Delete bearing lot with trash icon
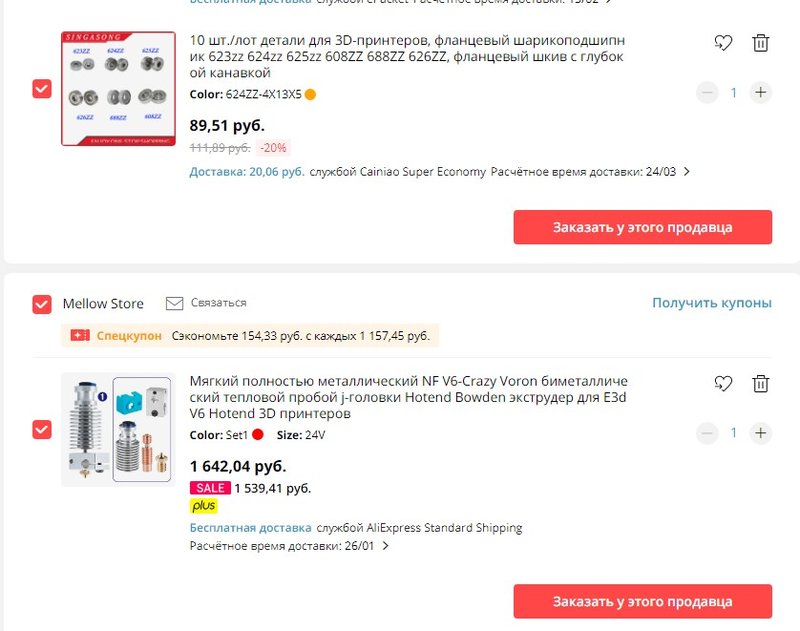The width and height of the screenshot is (800, 631). click(x=761, y=43)
